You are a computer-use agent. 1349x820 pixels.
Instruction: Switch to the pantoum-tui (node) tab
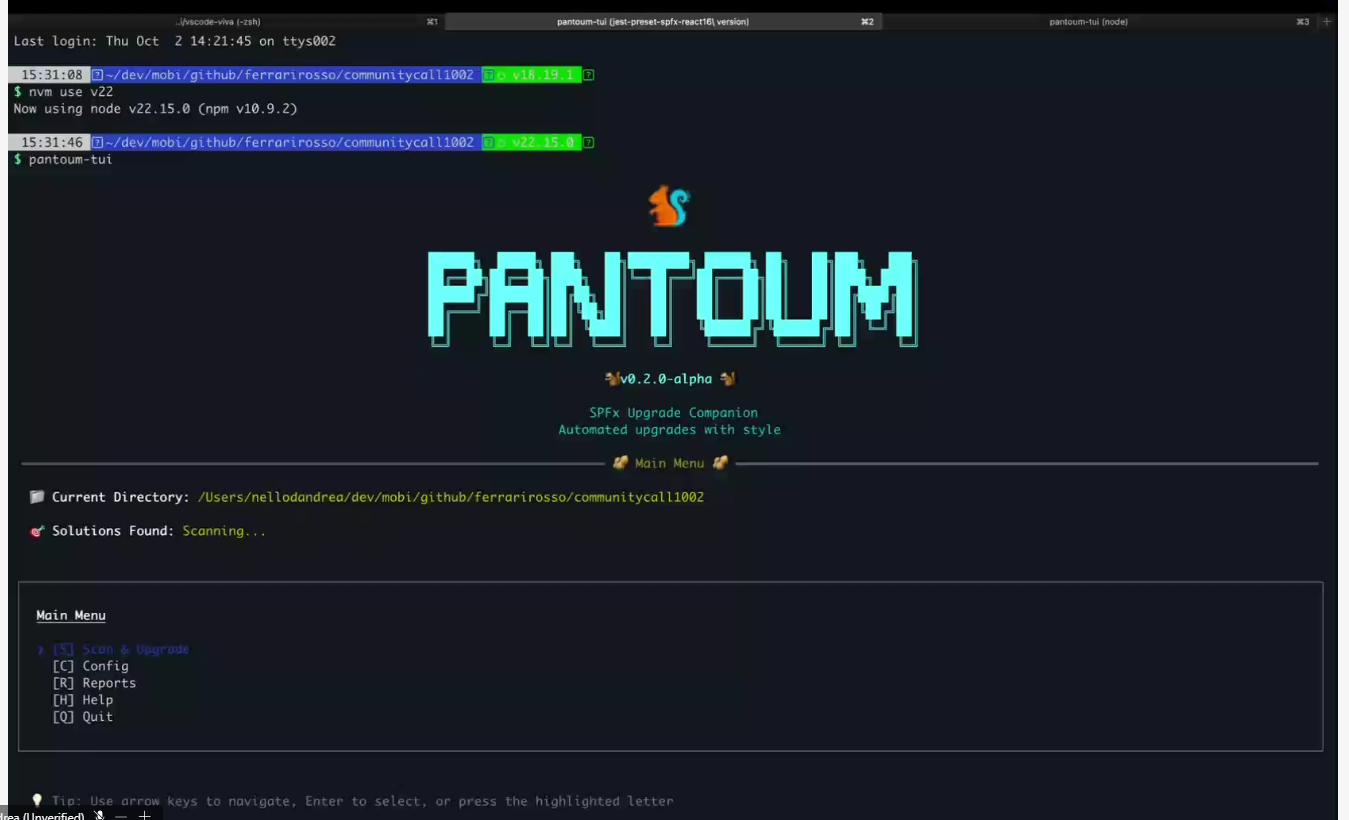[x=1088, y=21]
